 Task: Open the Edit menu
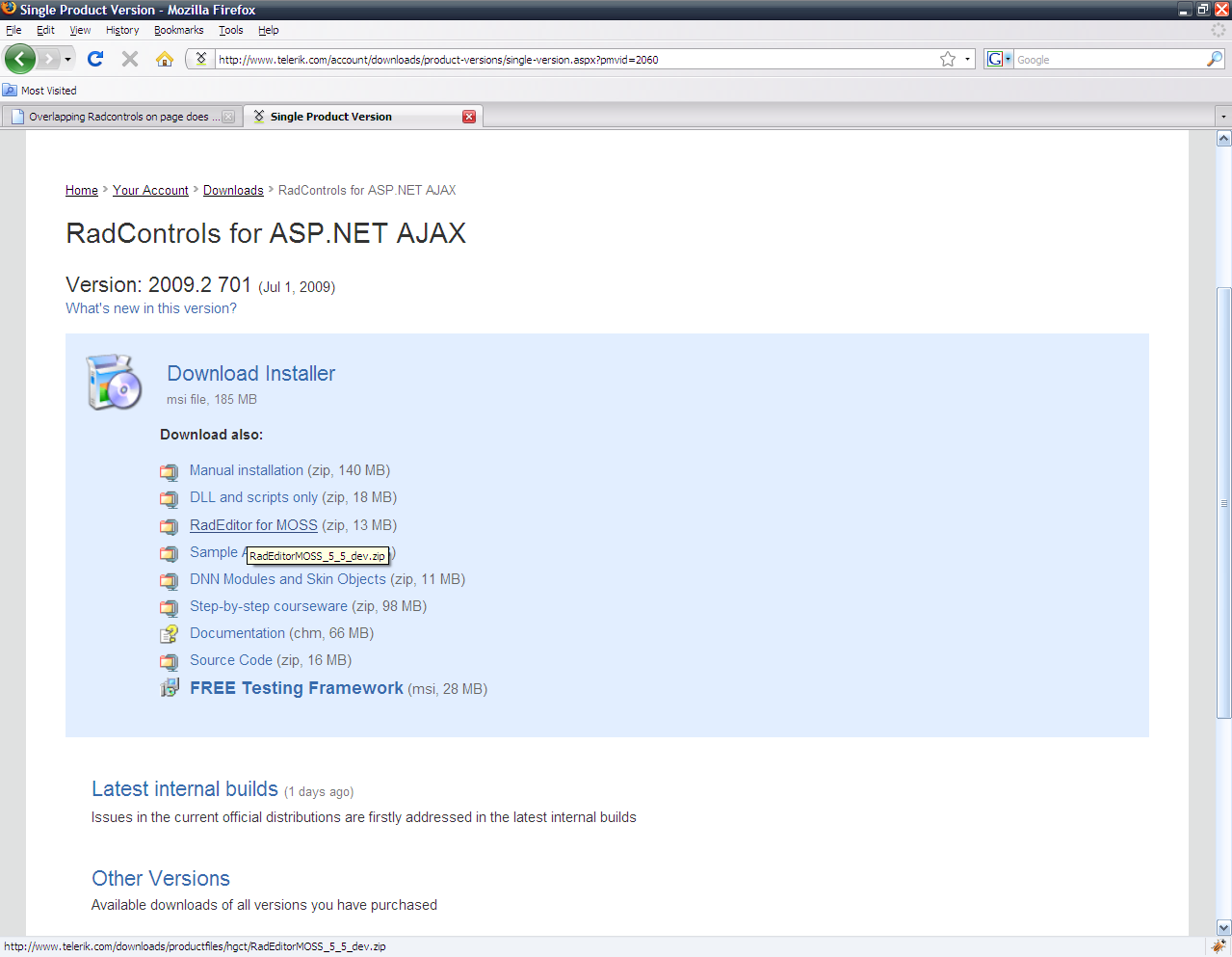(x=45, y=30)
